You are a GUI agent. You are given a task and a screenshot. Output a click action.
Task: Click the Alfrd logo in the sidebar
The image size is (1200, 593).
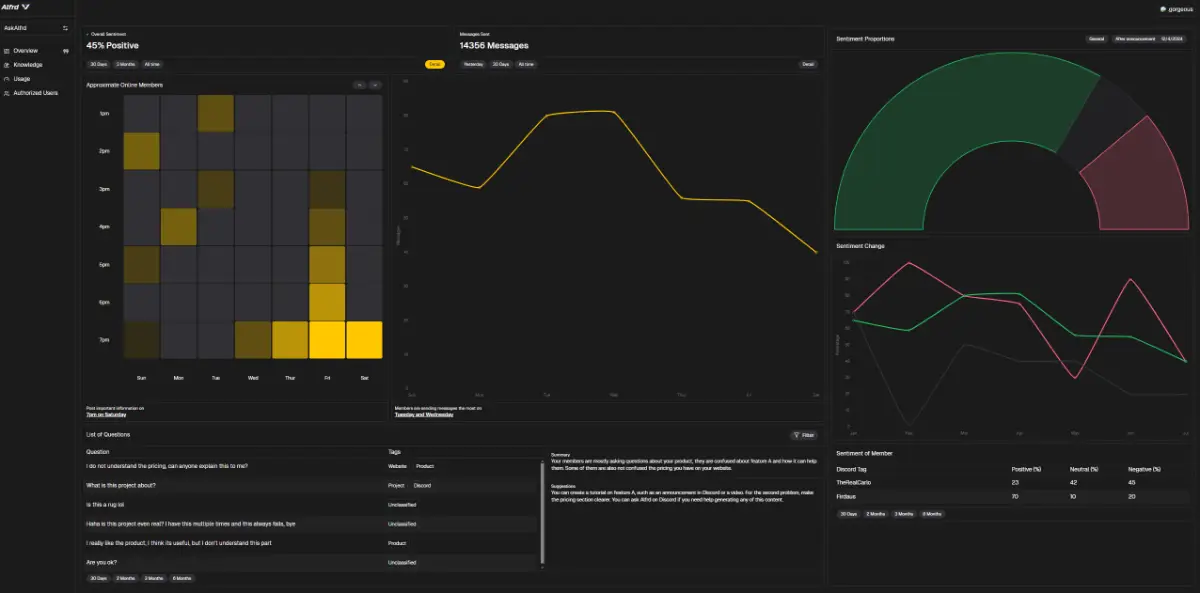point(18,7)
